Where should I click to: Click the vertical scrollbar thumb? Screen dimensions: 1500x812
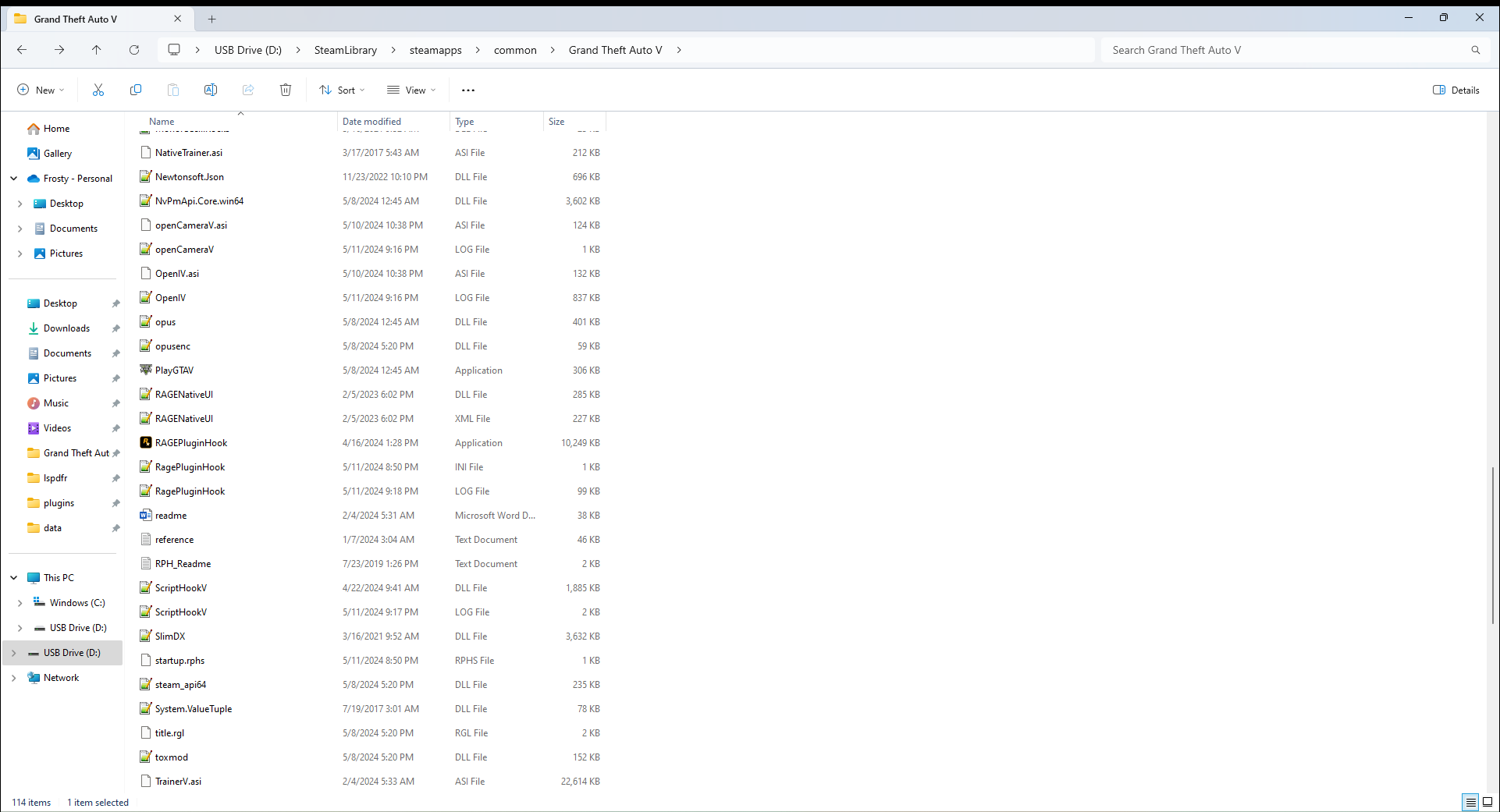click(1495, 544)
